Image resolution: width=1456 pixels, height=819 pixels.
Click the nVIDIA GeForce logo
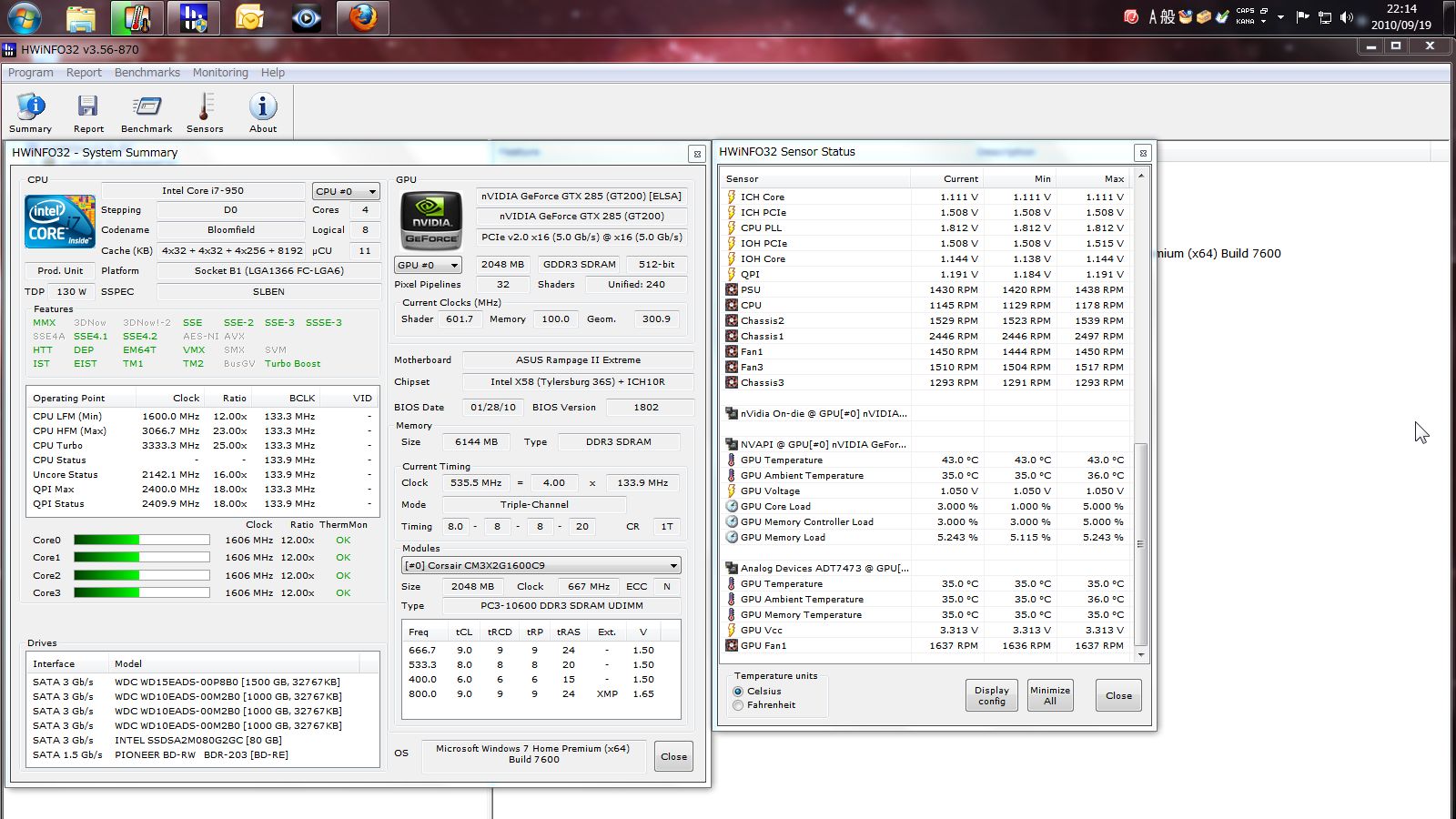point(431,221)
